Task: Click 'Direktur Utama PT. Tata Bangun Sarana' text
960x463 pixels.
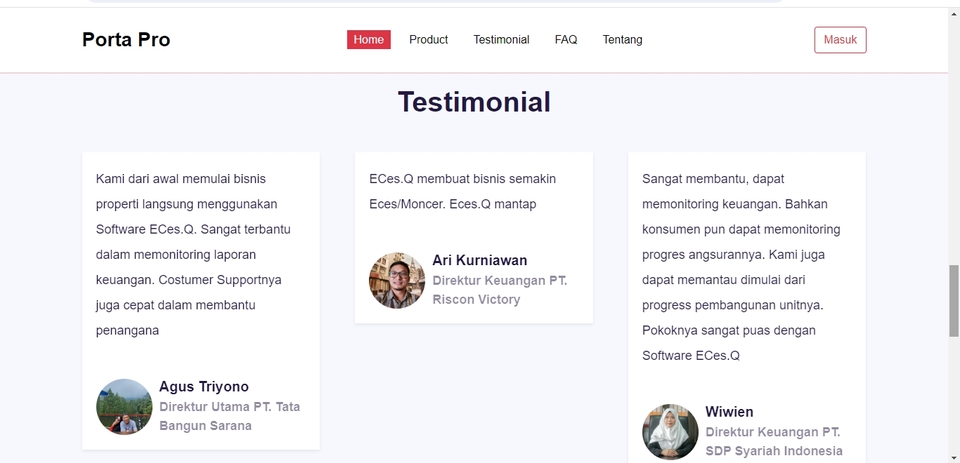Action: pyautogui.click(x=230, y=416)
